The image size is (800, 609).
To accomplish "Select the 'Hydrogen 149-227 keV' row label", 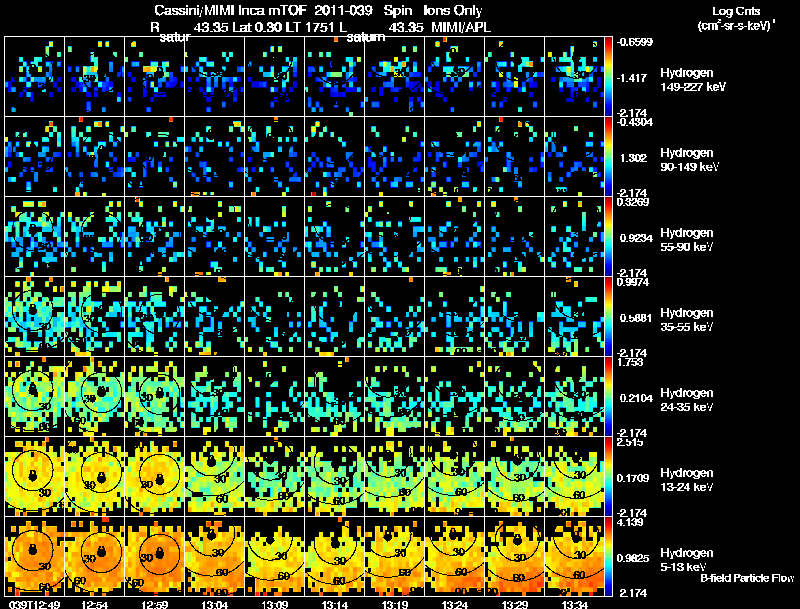I will coord(693,80).
